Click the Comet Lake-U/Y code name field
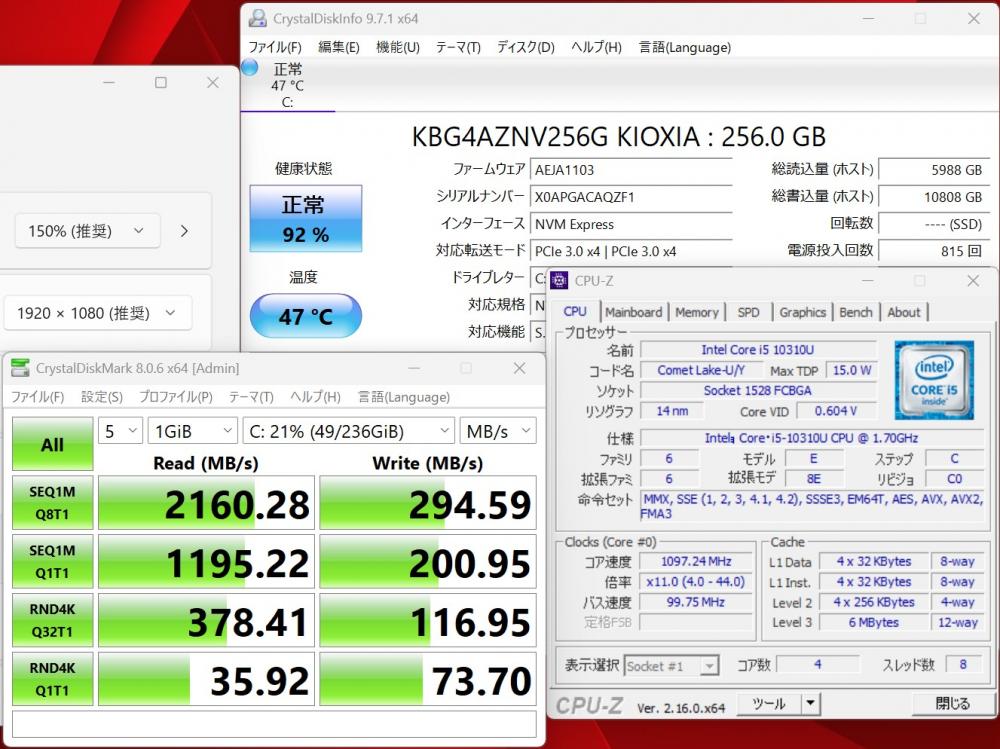Viewport: 1000px width, 749px height. [700, 370]
